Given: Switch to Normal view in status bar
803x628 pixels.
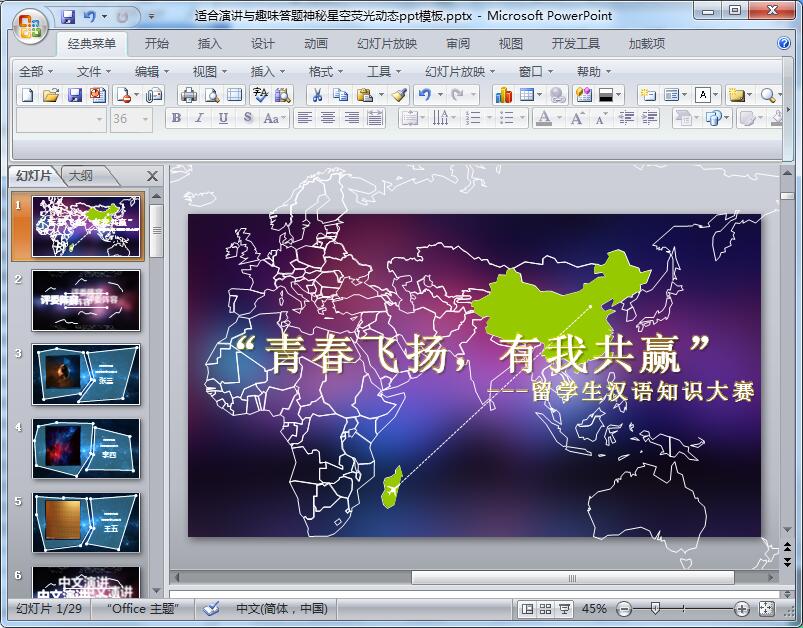Looking at the screenshot, I should (x=527, y=609).
